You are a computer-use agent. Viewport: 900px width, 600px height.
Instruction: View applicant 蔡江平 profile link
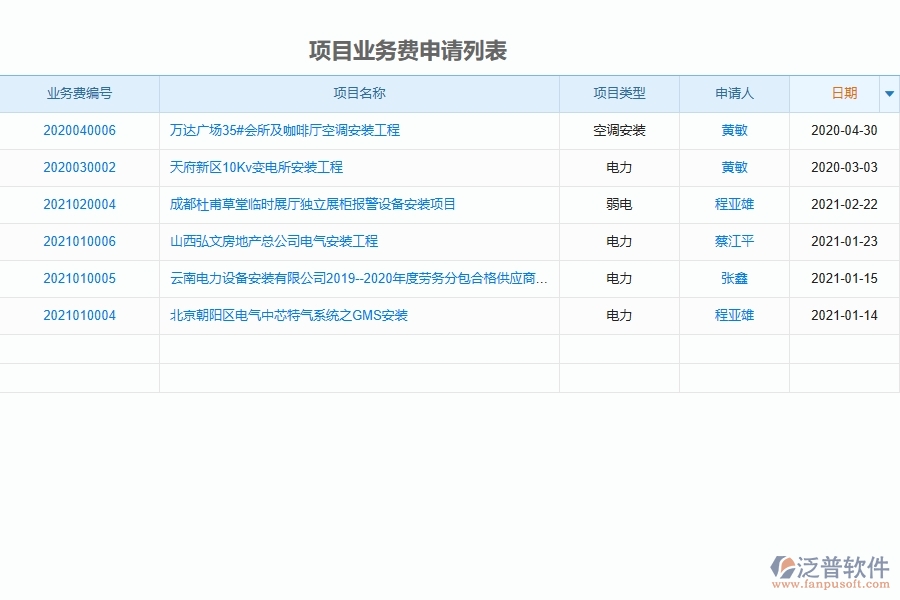(734, 241)
